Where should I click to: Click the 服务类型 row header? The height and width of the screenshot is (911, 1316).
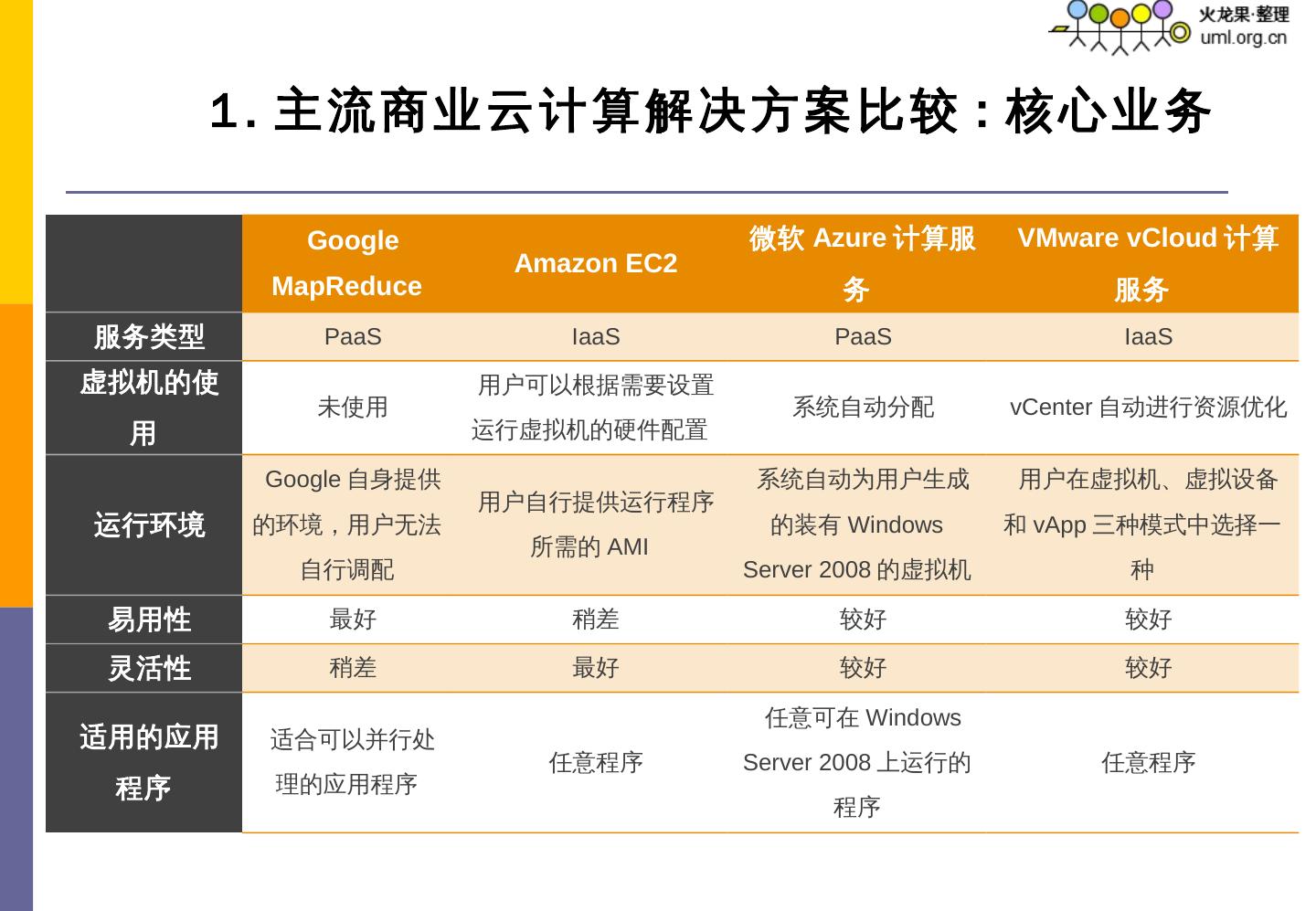(x=144, y=336)
